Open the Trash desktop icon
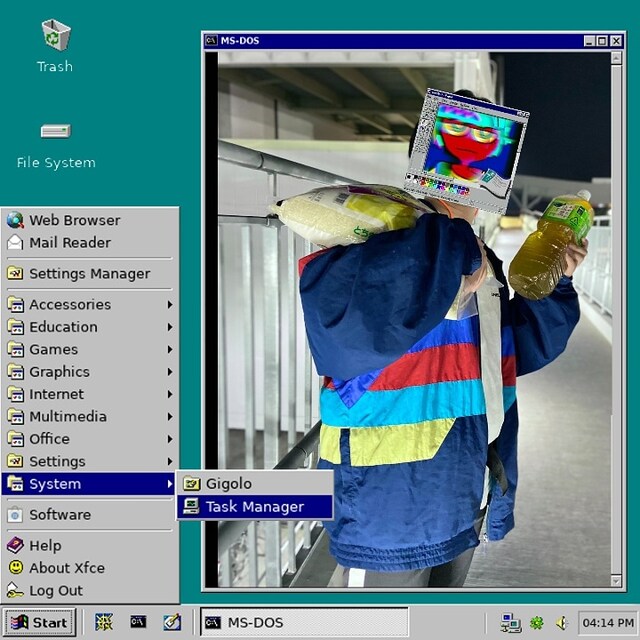Image resolution: width=640 pixels, height=640 pixels. coord(55,38)
